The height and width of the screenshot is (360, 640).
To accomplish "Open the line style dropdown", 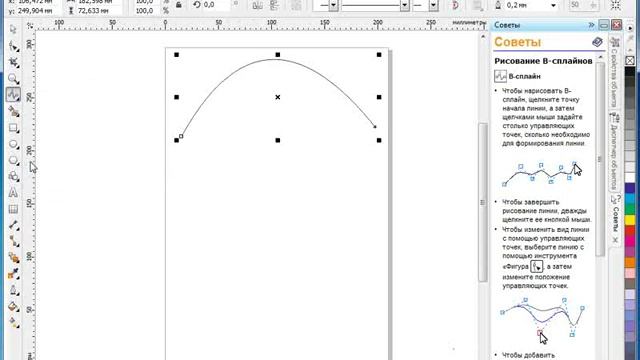I will point(404,5).
